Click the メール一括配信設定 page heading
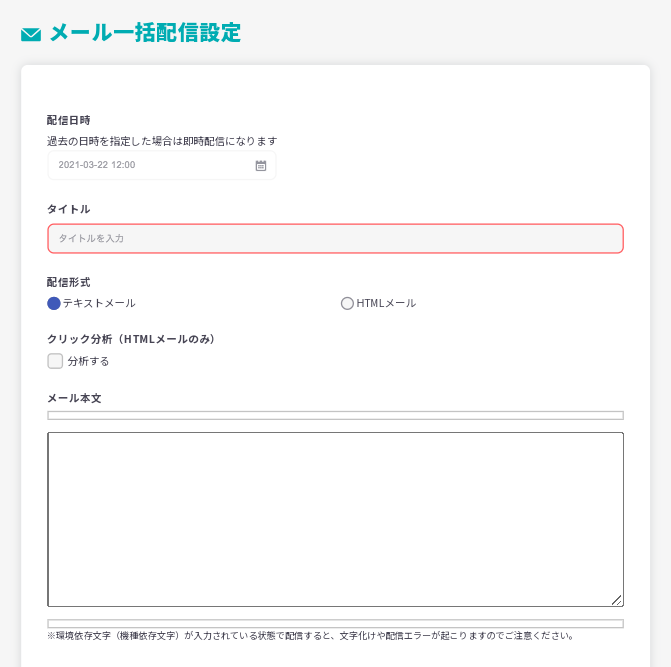The image size is (671, 667). [x=145, y=33]
